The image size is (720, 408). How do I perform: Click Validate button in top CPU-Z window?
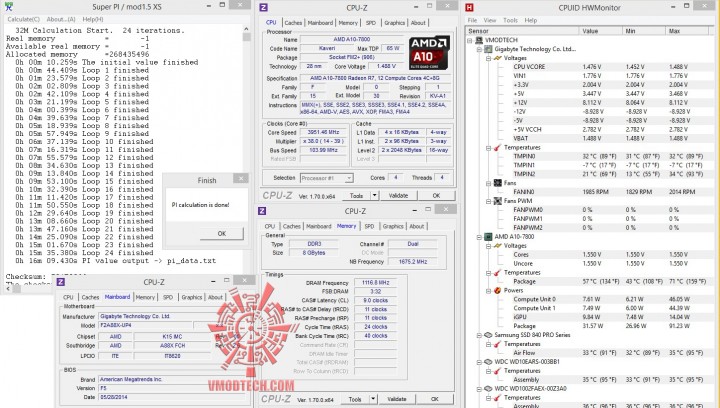tap(398, 196)
